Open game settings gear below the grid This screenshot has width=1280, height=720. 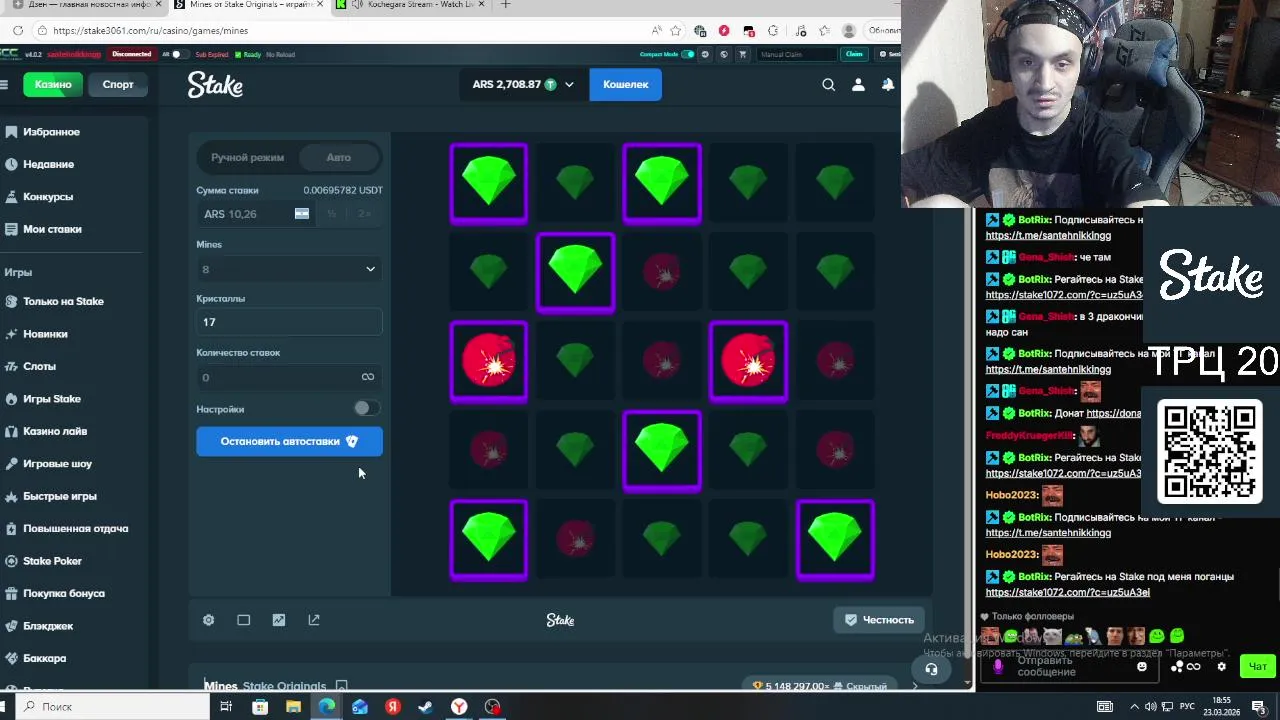(x=208, y=620)
